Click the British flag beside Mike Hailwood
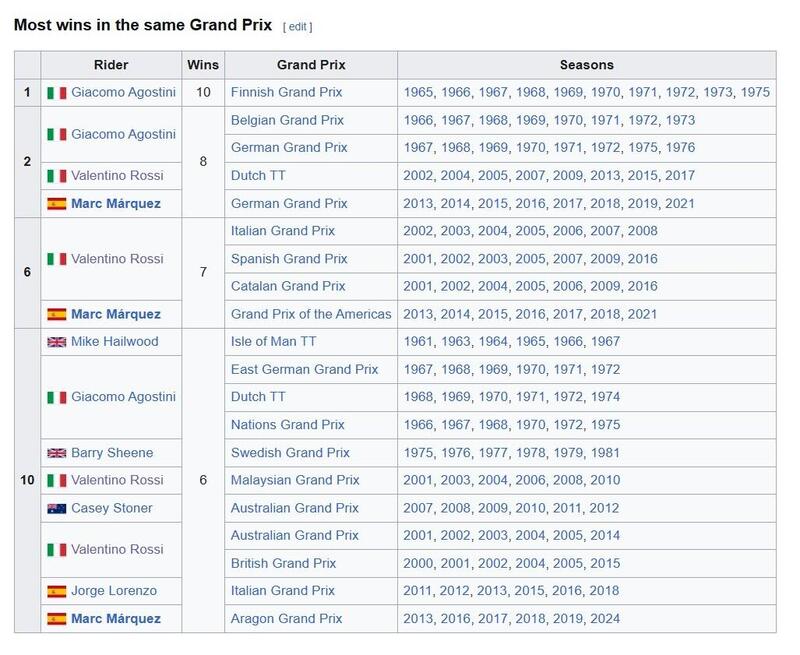 [56, 342]
